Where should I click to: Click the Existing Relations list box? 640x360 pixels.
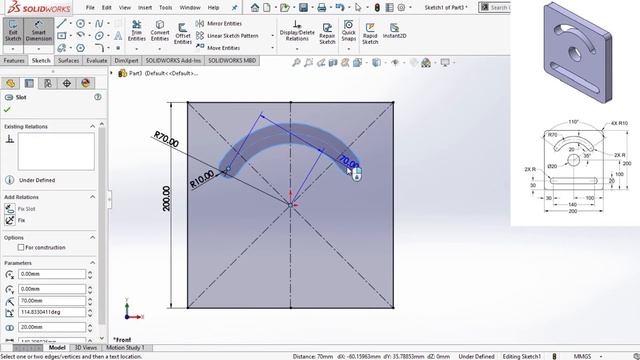click(x=56, y=151)
